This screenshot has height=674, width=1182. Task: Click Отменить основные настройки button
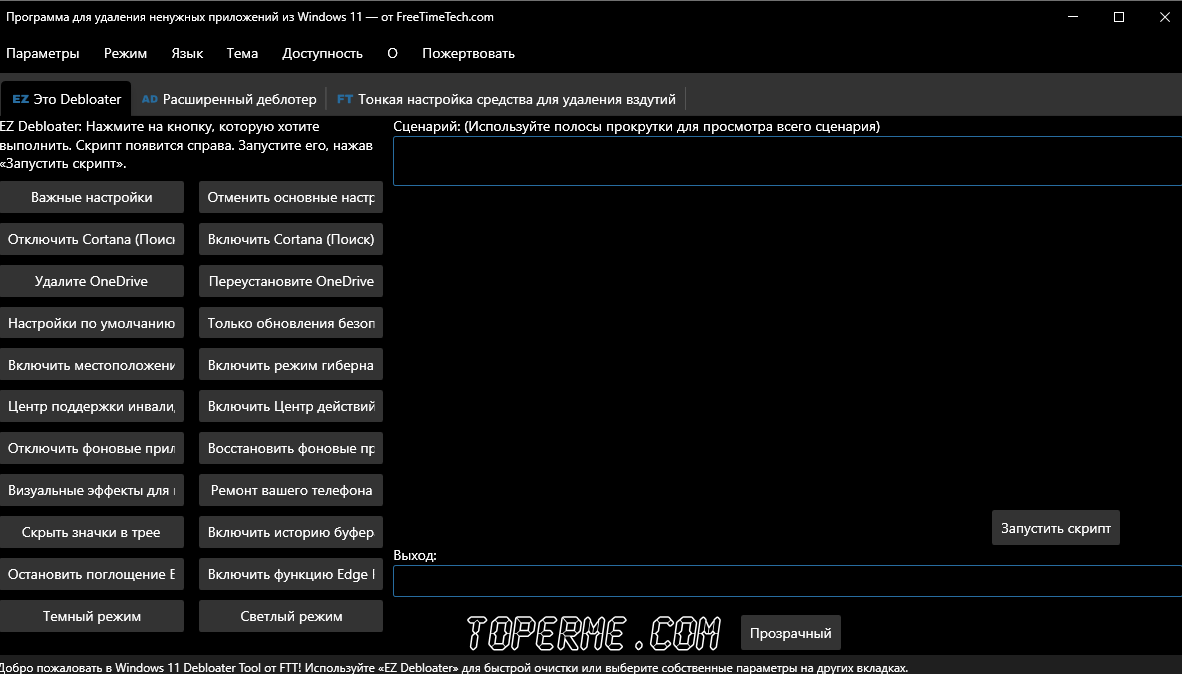point(291,198)
